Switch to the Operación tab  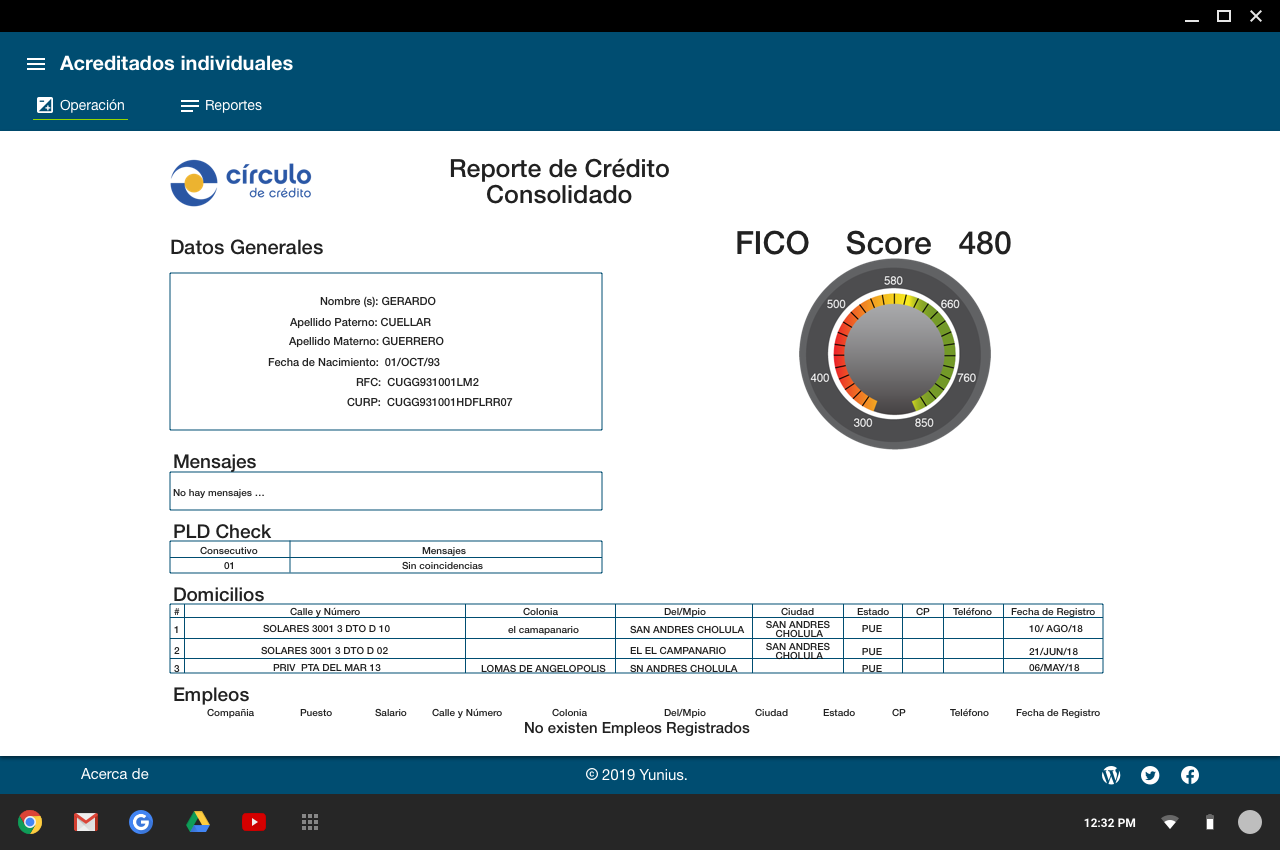81,105
